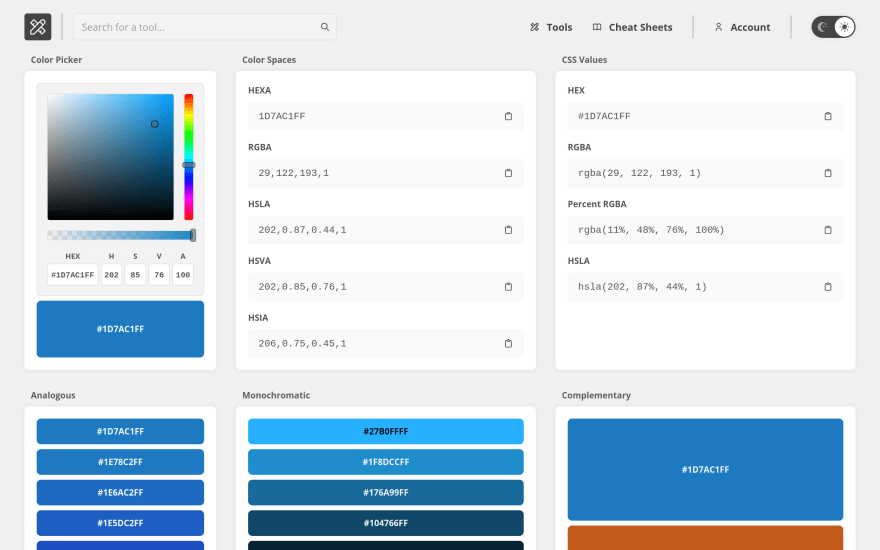
Task: Copy the HSVA color space value
Action: (508, 286)
